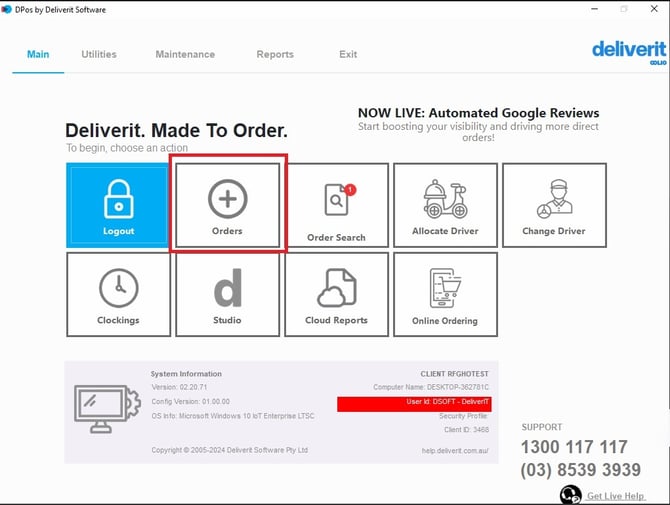Click the Computer Name DESKTOP text

coord(431,387)
